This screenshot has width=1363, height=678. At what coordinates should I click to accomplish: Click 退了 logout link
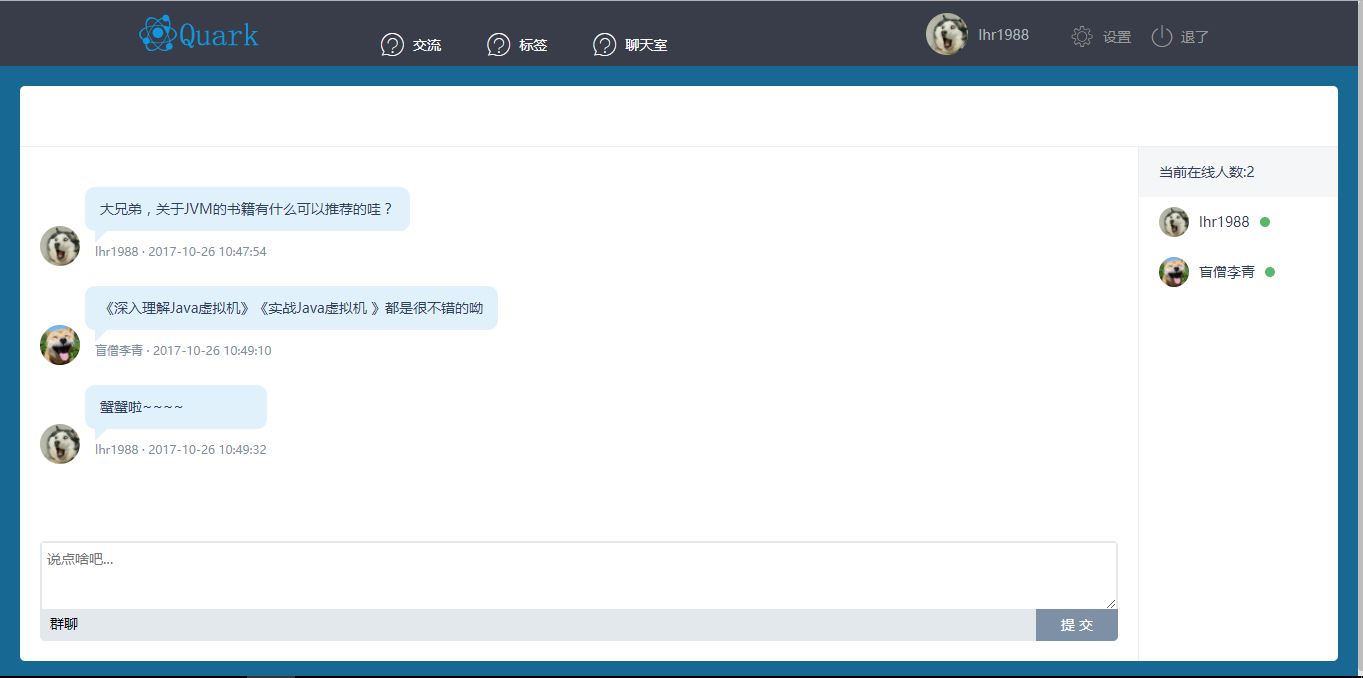point(1195,37)
